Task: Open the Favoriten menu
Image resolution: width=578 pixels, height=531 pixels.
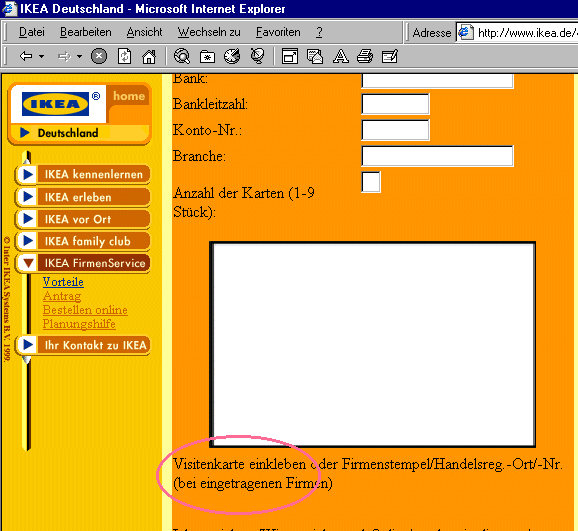Action: (278, 32)
